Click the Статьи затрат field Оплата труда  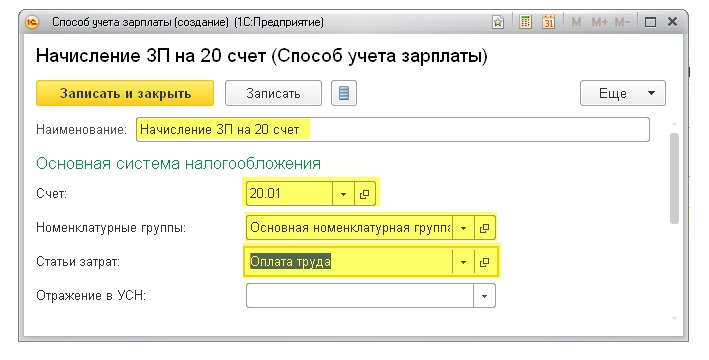(x=349, y=262)
